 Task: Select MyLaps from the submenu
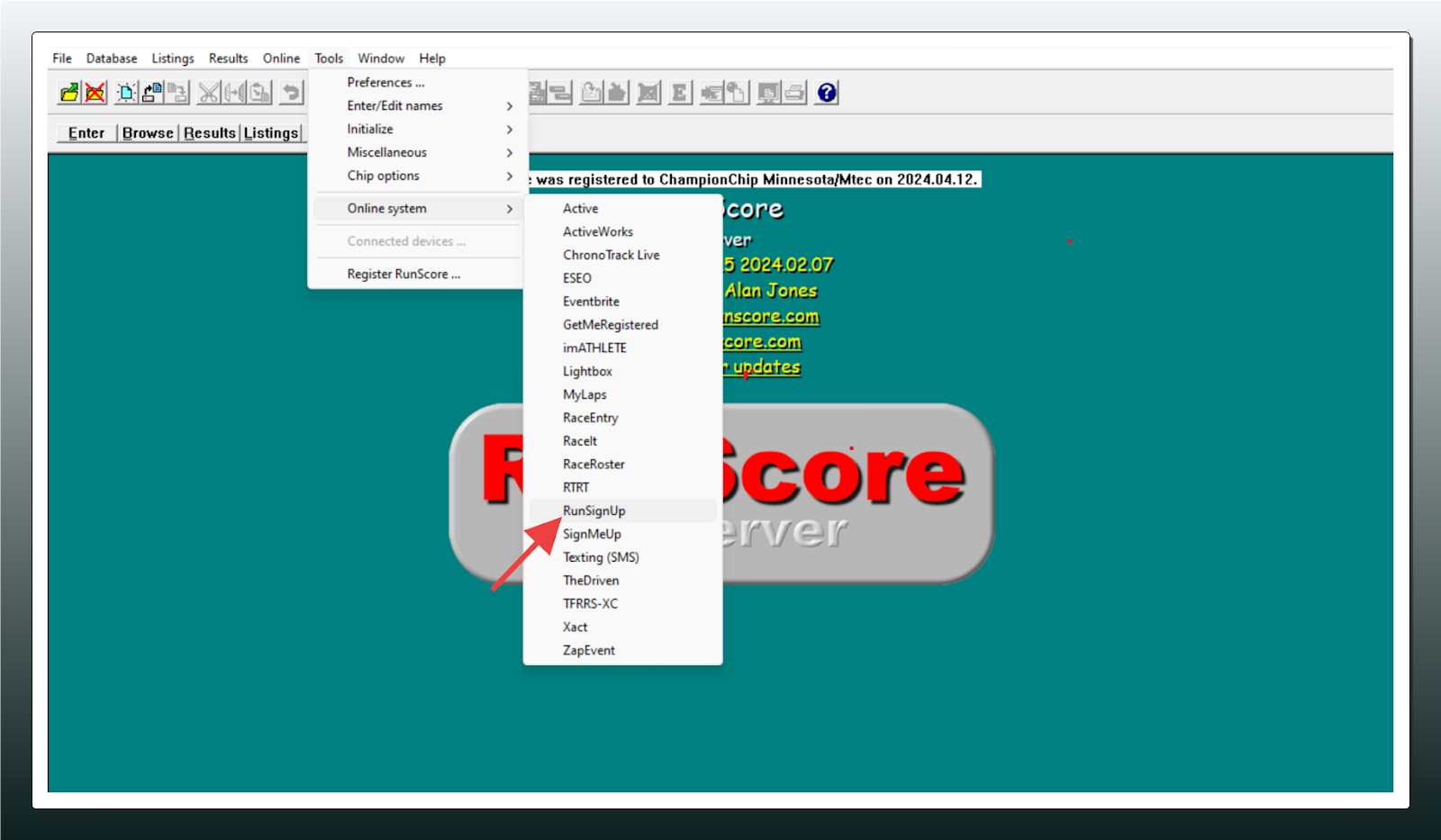tap(622, 395)
